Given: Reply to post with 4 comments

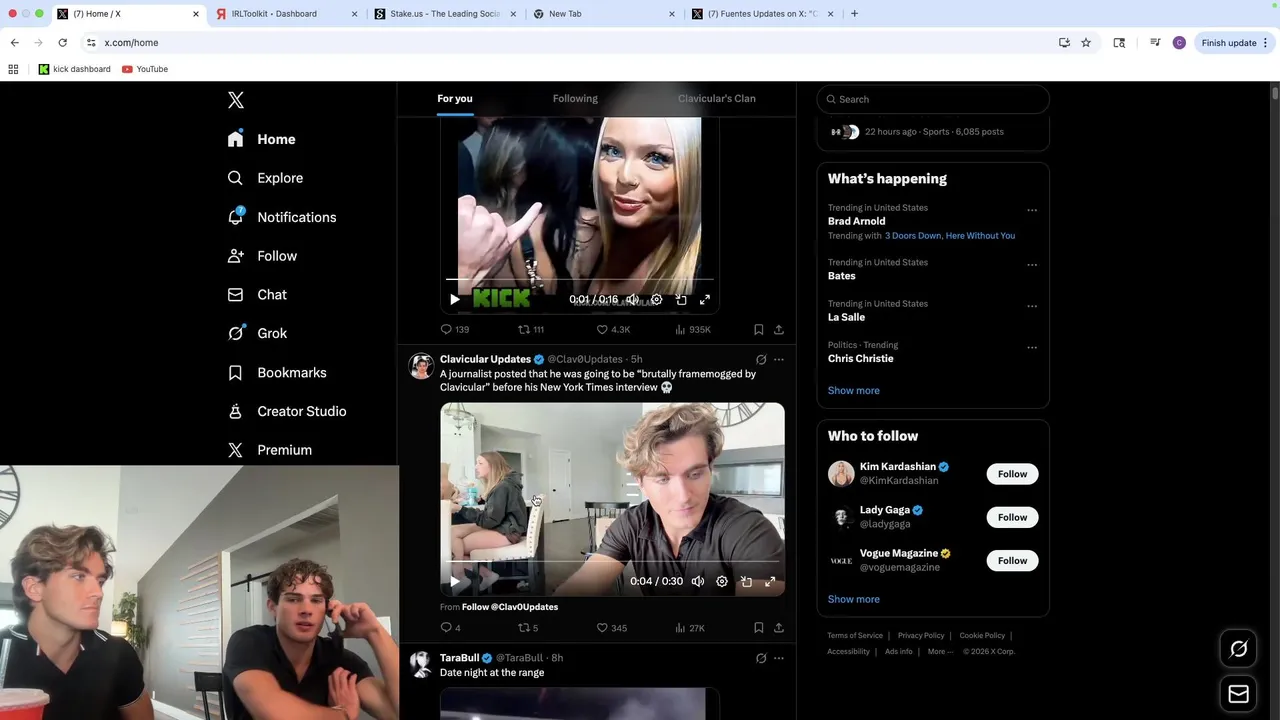Looking at the screenshot, I should coord(450,628).
